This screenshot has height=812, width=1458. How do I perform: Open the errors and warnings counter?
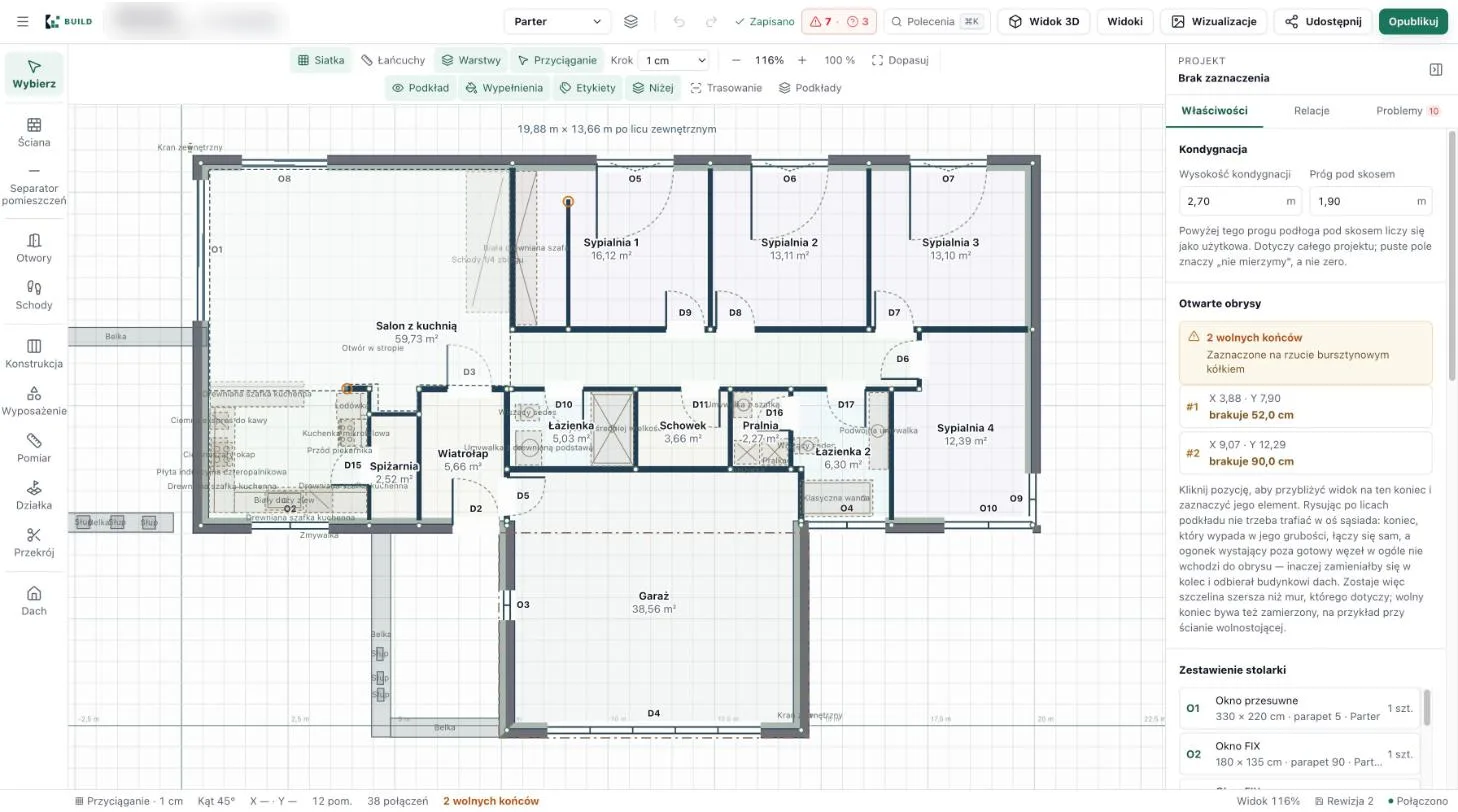point(839,21)
